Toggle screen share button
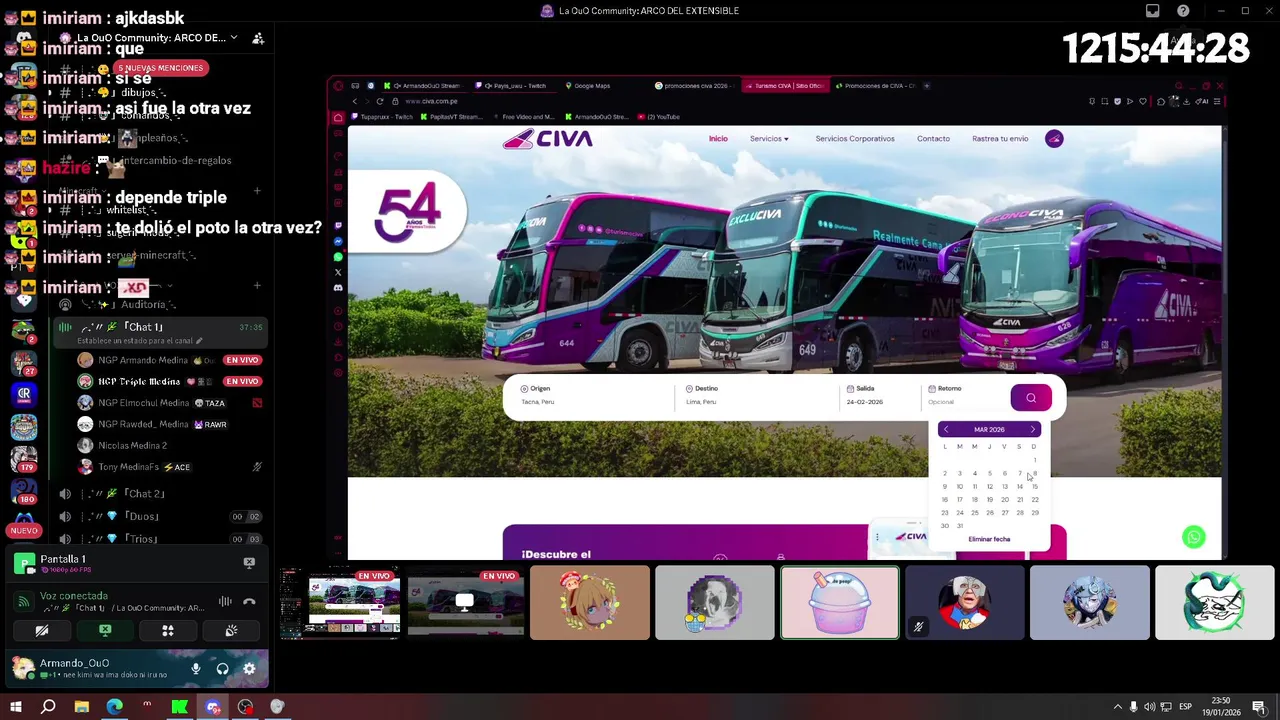Viewport: 1280px width, 720px height. tap(105, 631)
